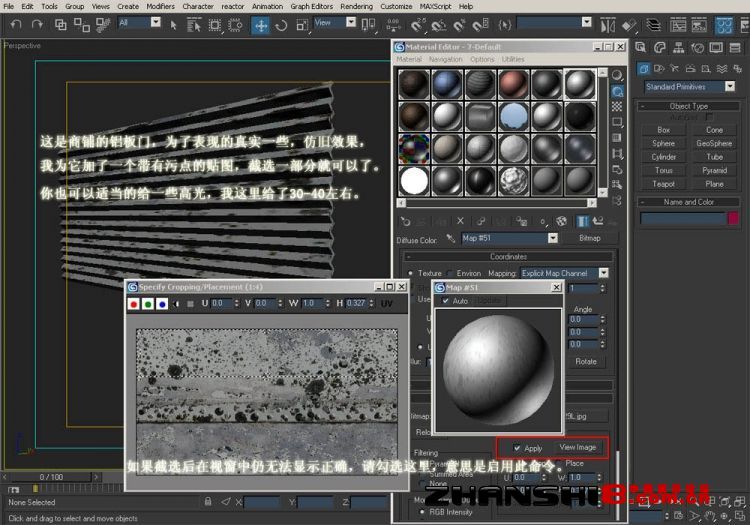Click the GeoSphere button
750x525 pixels.
coord(714,143)
